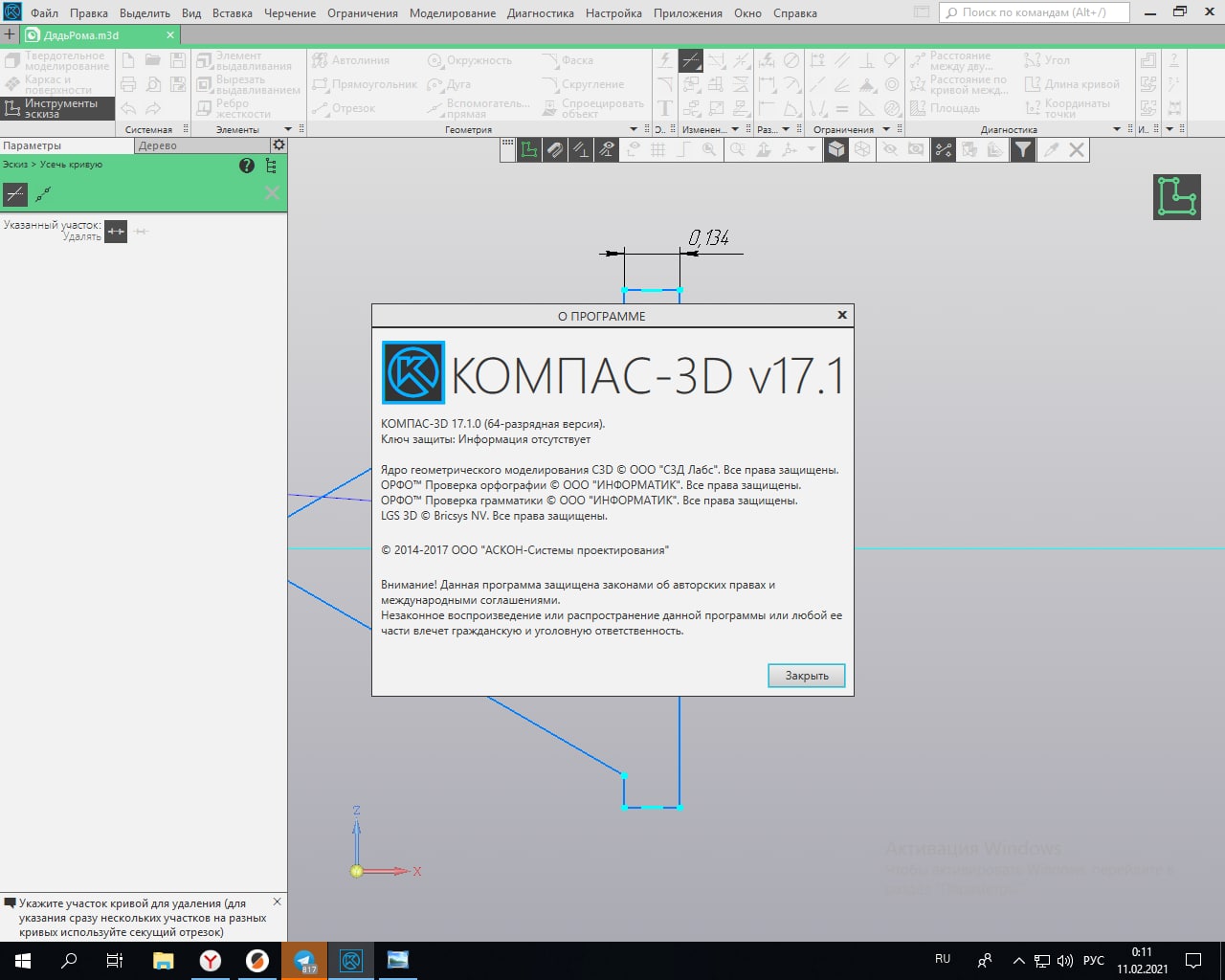
Task: Switch to wireframe cube display
Action: coord(862,149)
